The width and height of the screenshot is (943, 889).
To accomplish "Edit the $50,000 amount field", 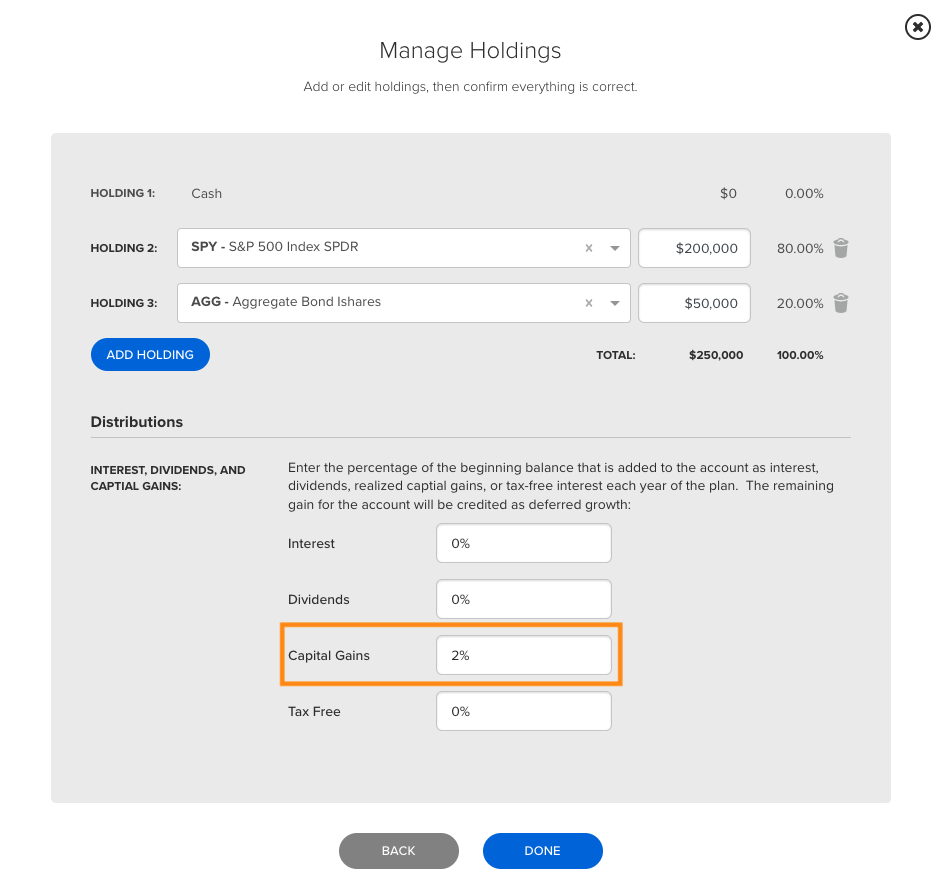I will click(x=694, y=303).
